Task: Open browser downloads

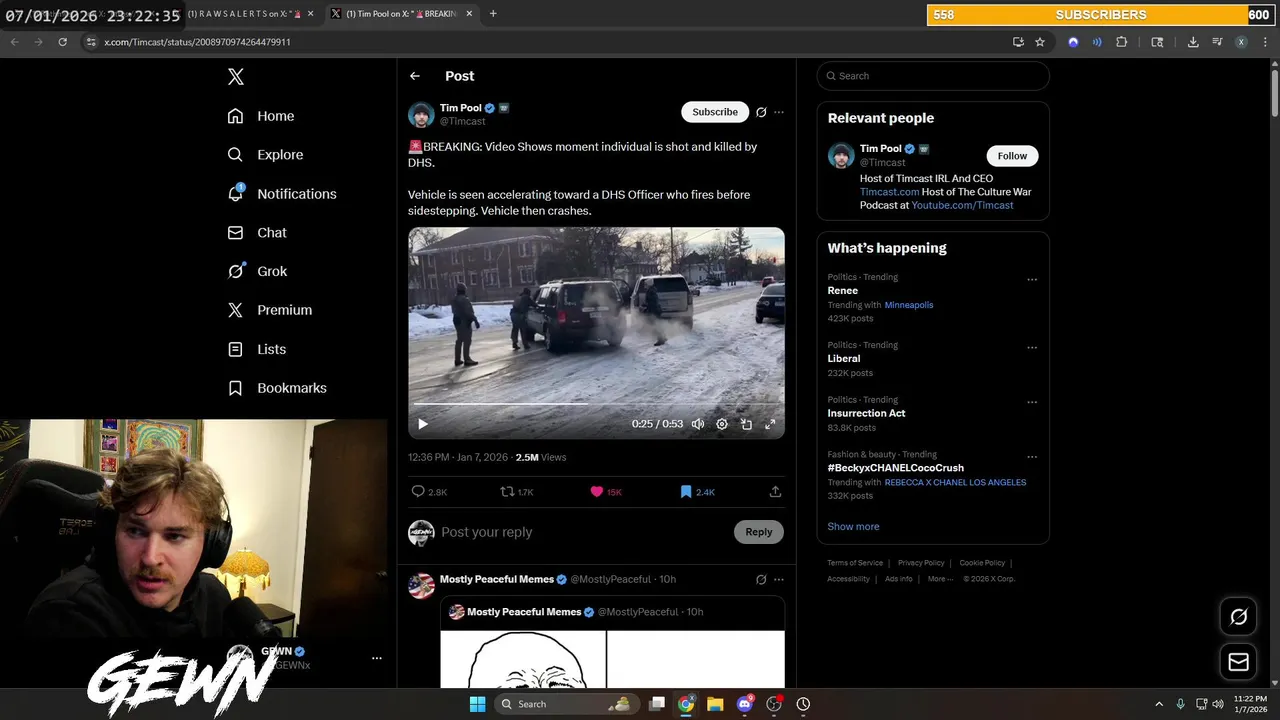Action: [1193, 42]
